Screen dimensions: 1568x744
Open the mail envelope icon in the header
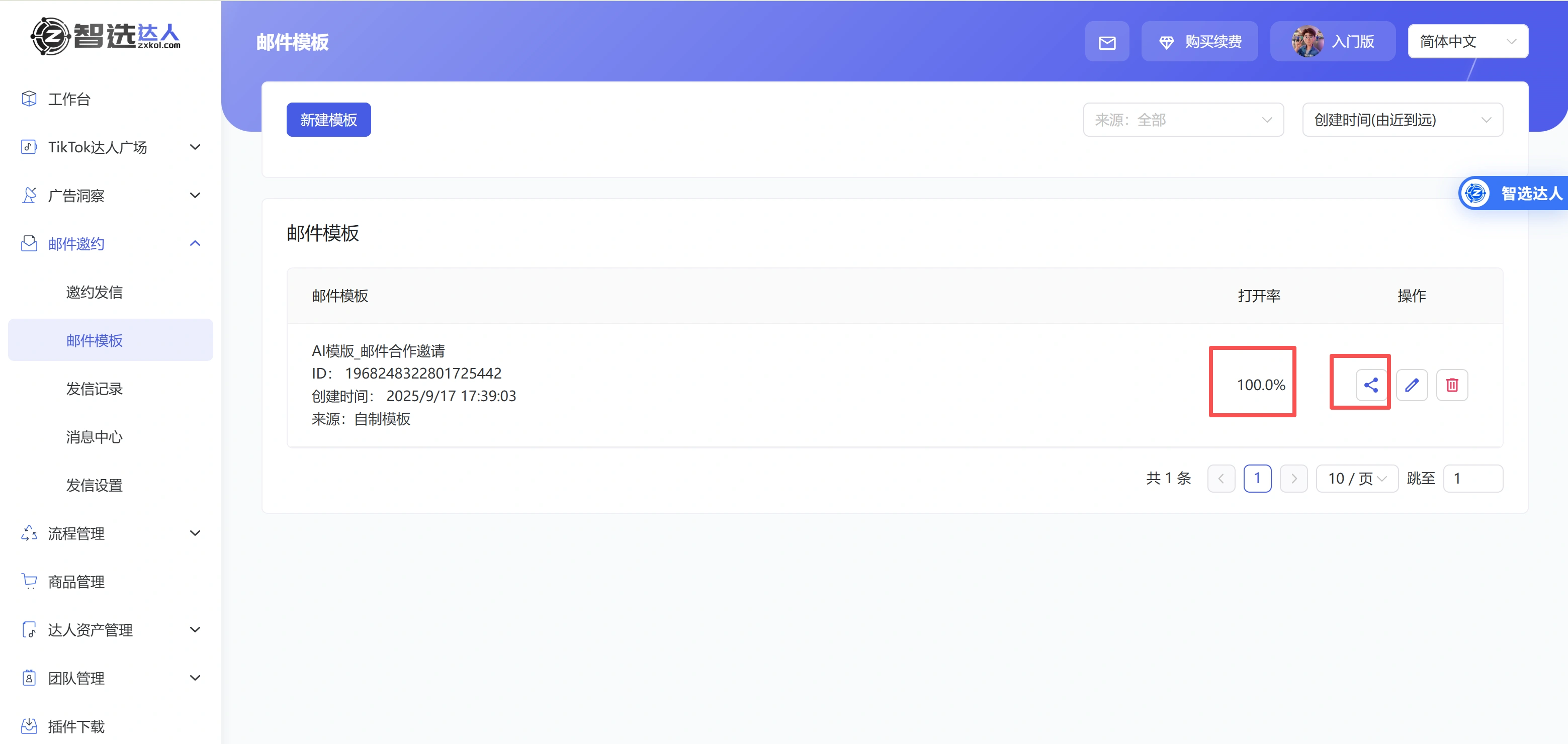coord(1107,42)
